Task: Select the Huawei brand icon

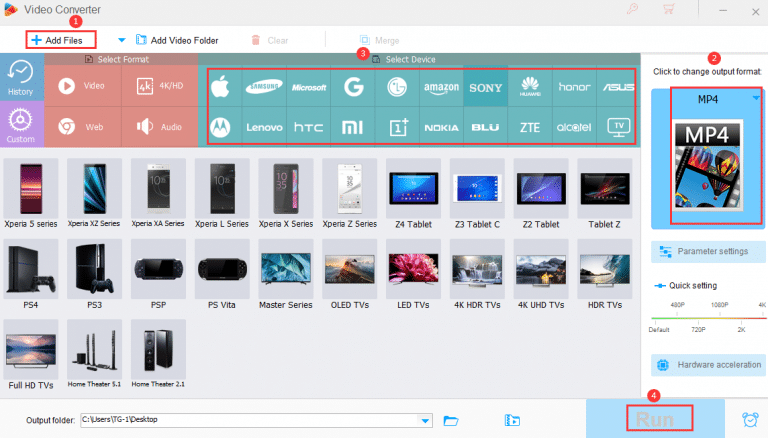Action: click(530, 87)
